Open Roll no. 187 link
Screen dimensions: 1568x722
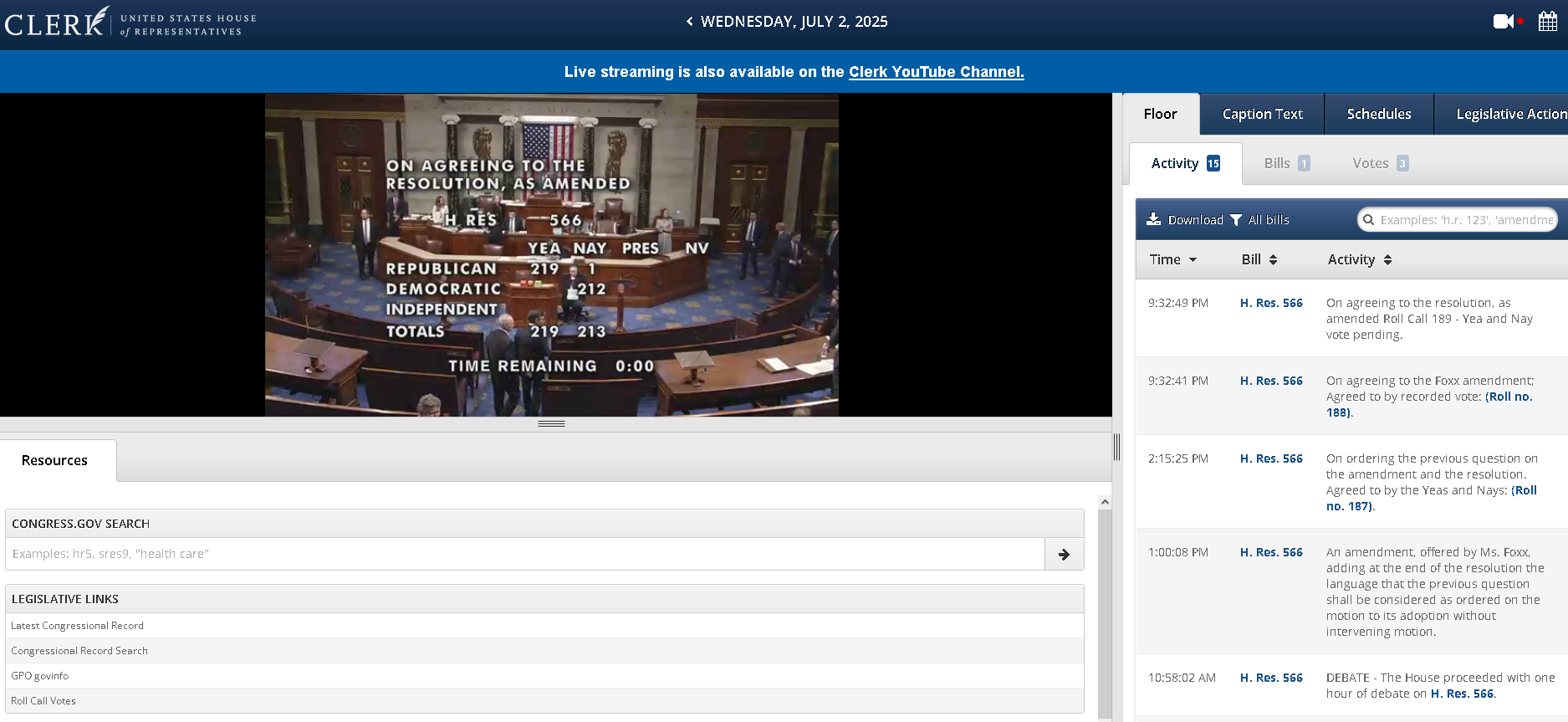(1432, 498)
